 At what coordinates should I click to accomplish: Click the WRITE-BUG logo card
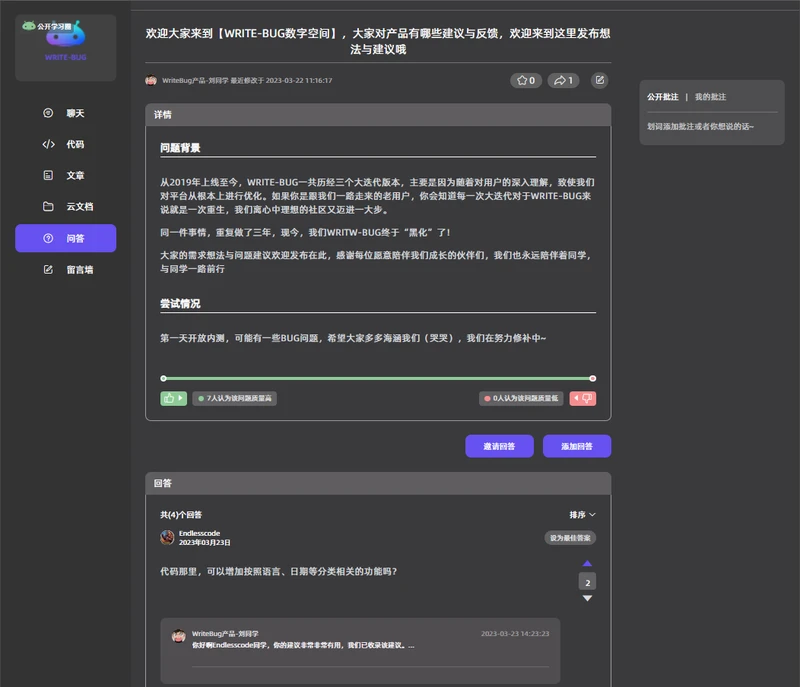click(x=66, y=47)
